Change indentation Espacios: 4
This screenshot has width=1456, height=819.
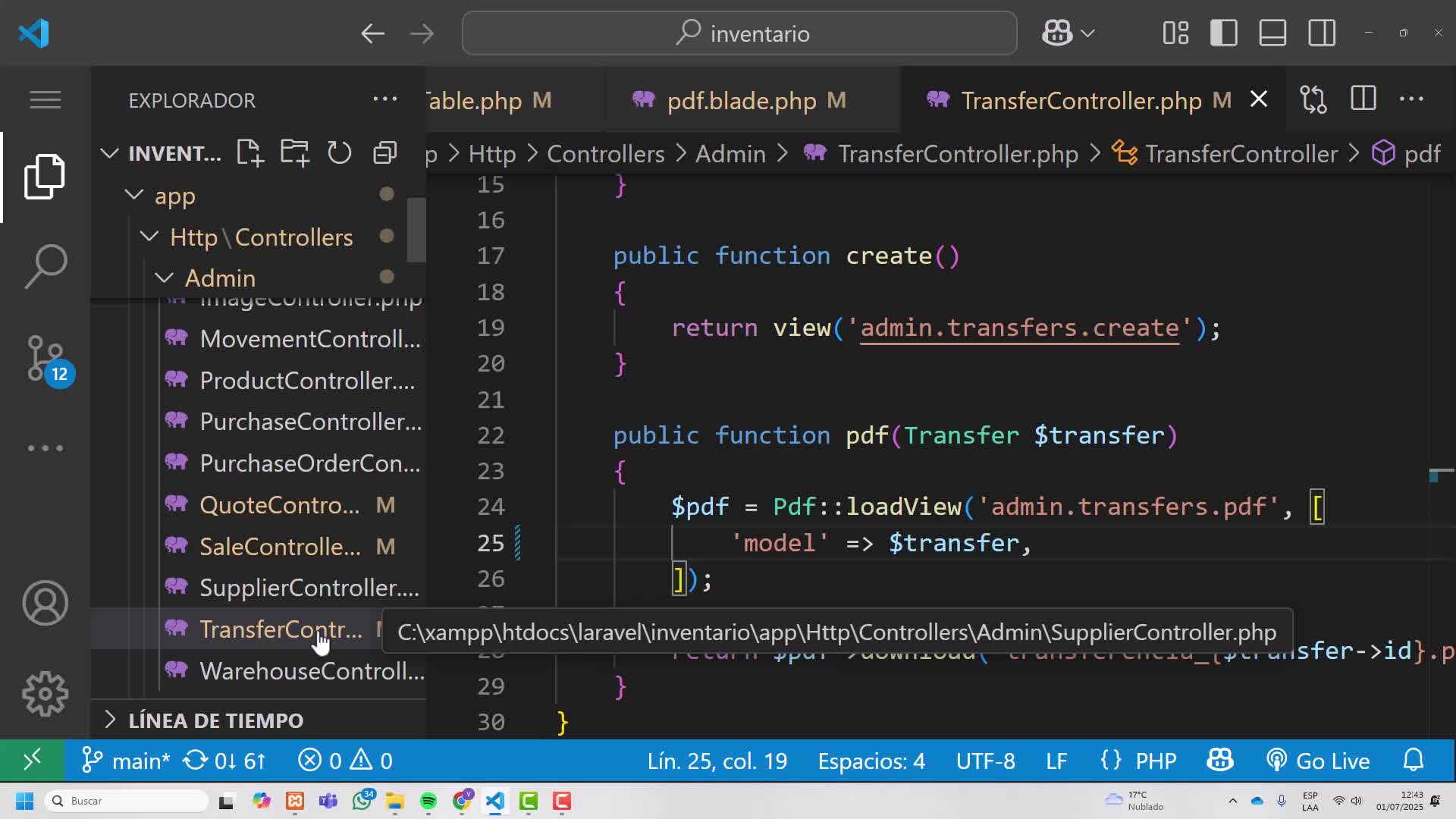coord(871,761)
